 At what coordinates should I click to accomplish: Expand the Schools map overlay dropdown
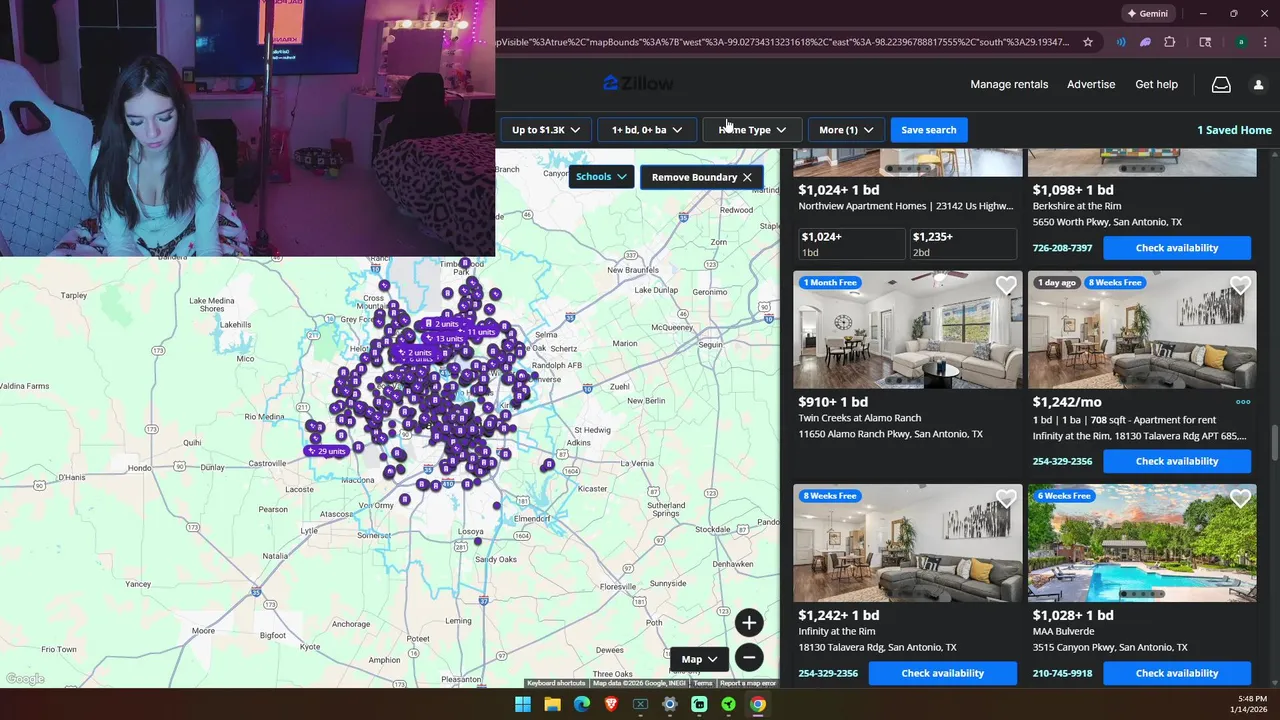tap(601, 177)
